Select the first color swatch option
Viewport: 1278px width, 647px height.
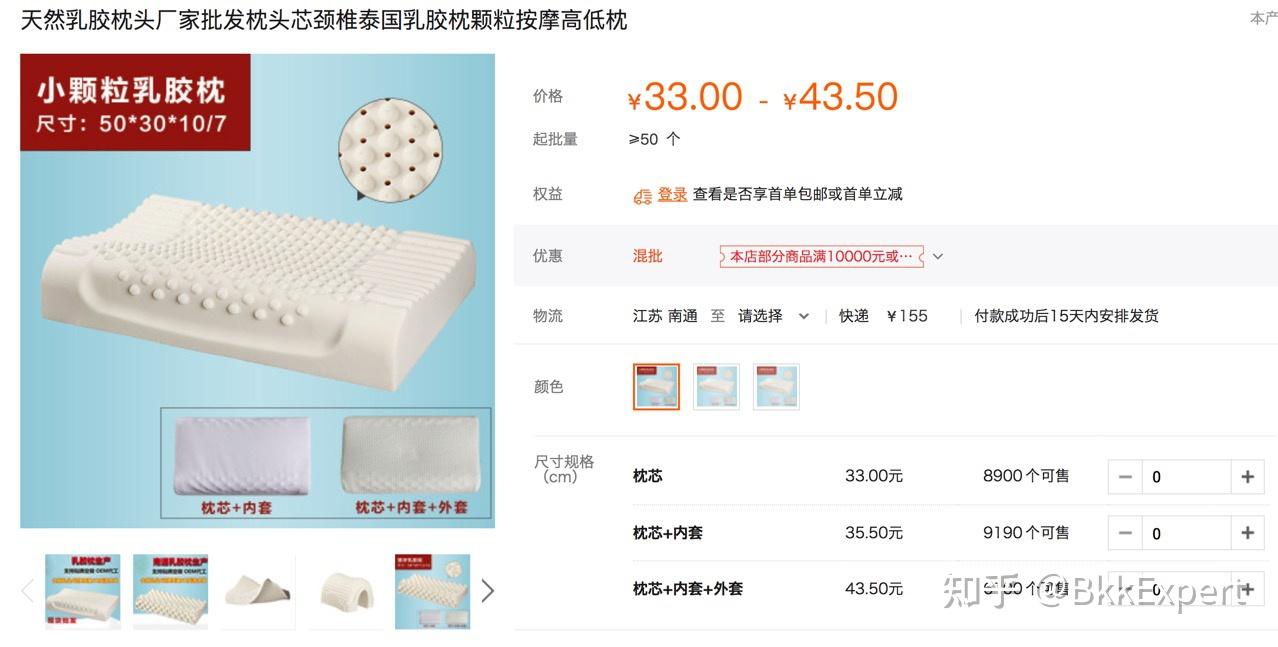click(656, 386)
